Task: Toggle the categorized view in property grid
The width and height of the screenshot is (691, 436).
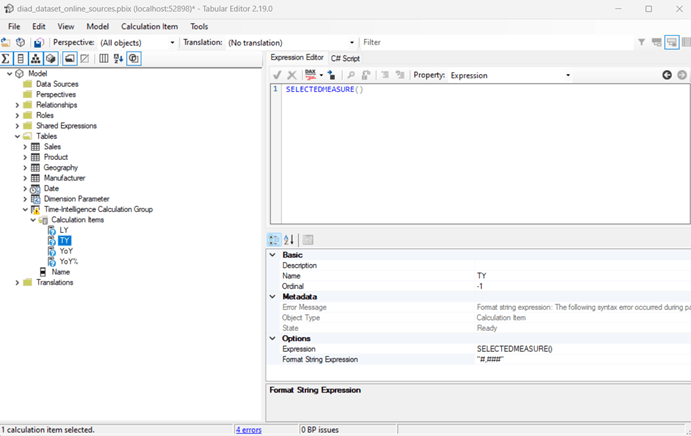Action: pyautogui.click(x=275, y=240)
